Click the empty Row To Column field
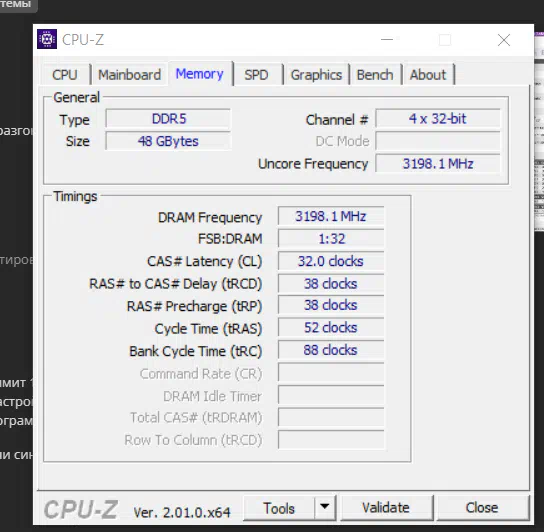The image size is (544, 532). pos(331,440)
